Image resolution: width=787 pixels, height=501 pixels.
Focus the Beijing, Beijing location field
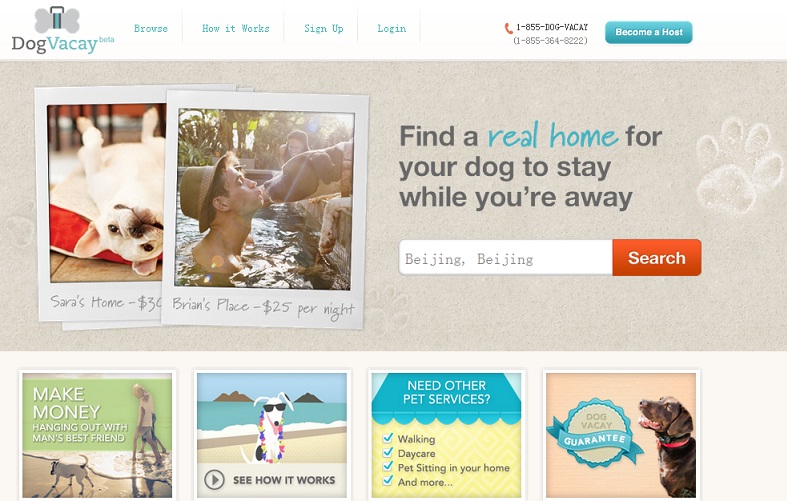506,258
